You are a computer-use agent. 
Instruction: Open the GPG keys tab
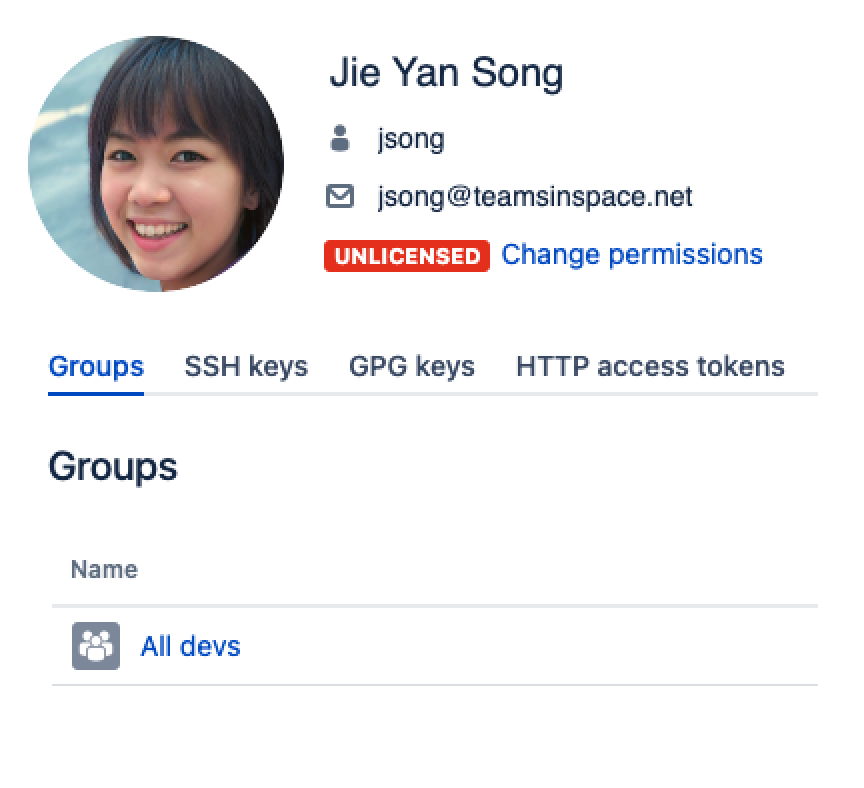pos(412,367)
